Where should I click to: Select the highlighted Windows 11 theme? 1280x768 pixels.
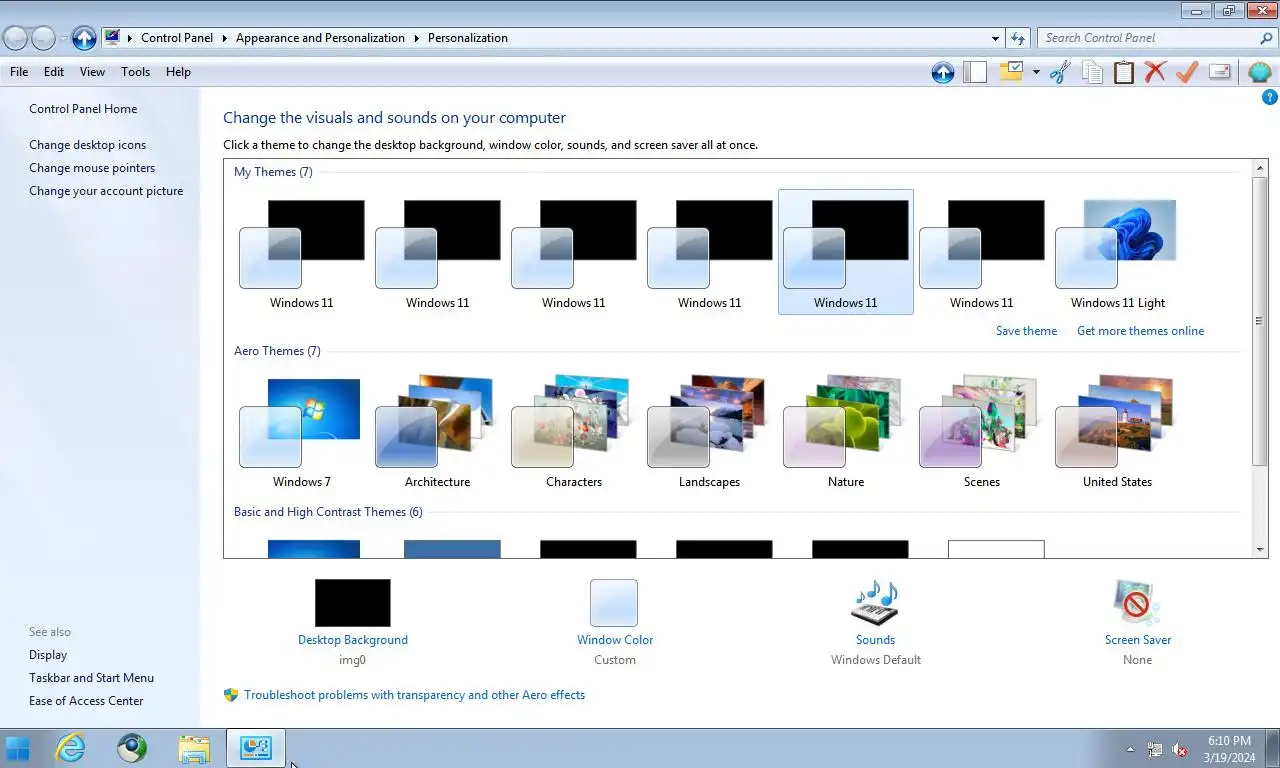click(846, 252)
